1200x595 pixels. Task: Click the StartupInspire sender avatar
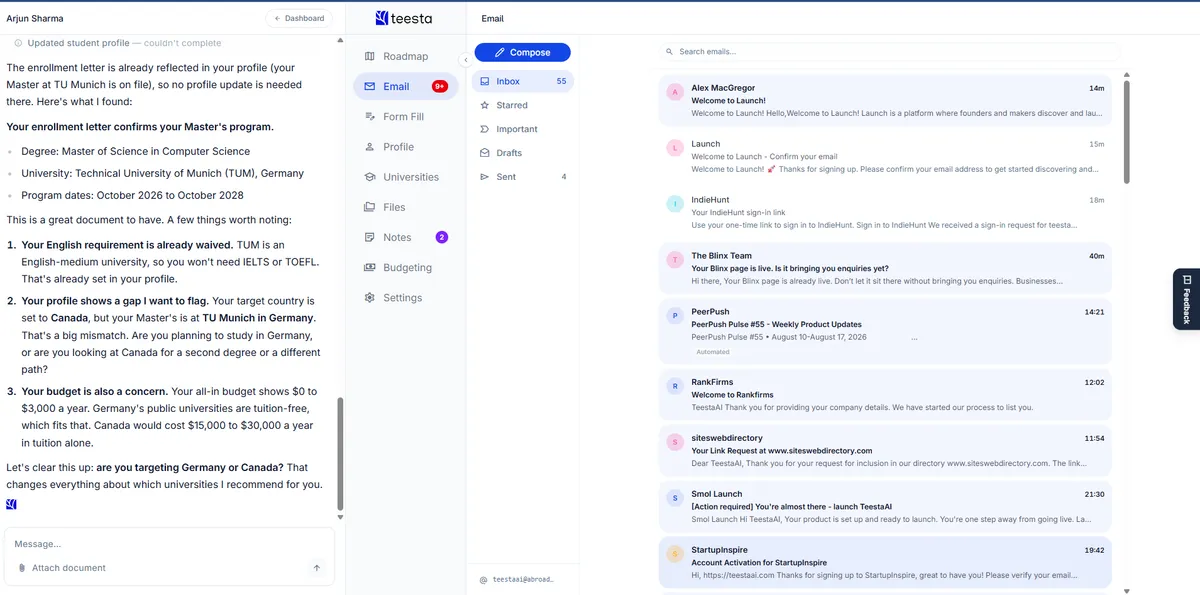[x=675, y=554]
